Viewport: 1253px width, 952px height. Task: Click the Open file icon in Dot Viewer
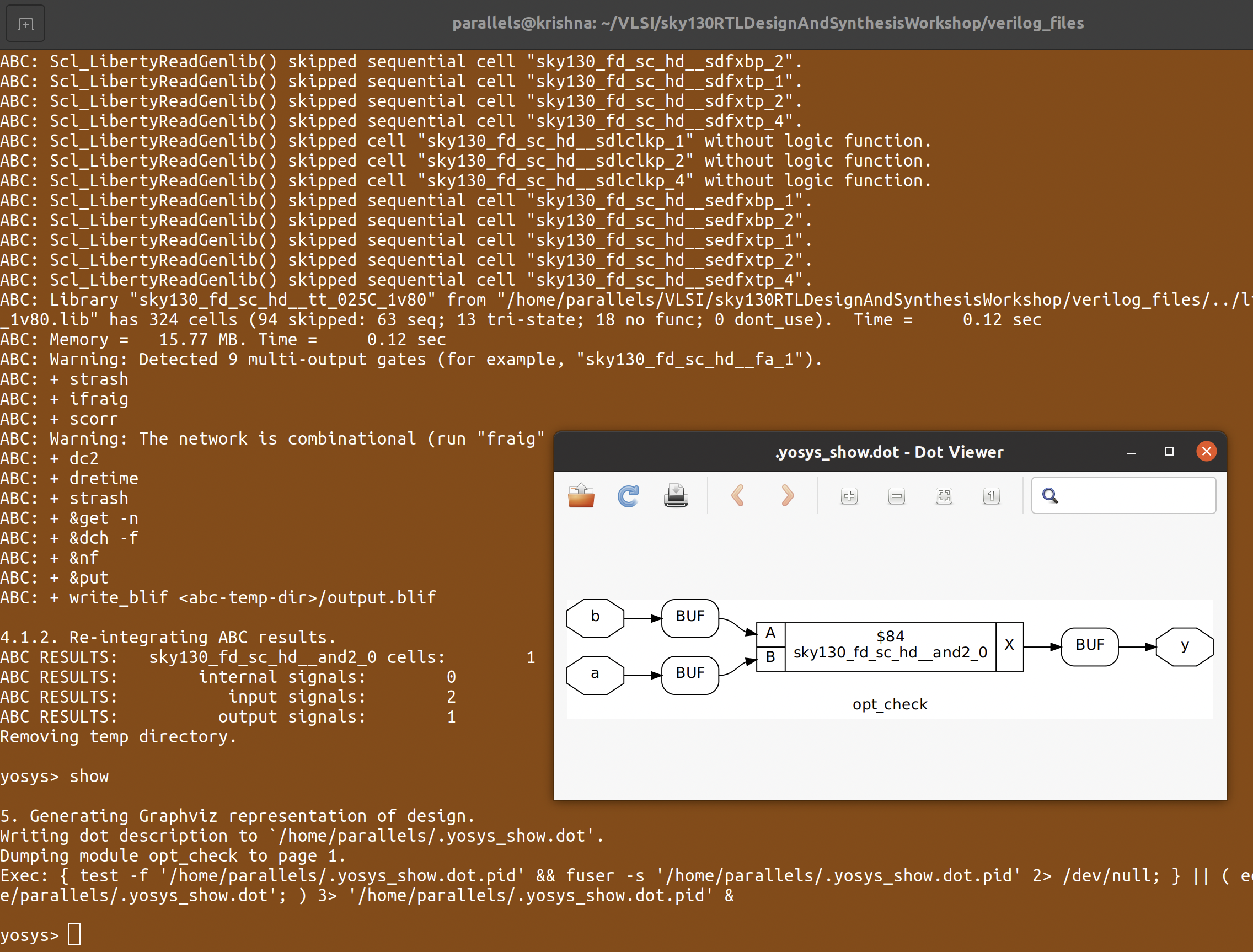tap(581, 496)
